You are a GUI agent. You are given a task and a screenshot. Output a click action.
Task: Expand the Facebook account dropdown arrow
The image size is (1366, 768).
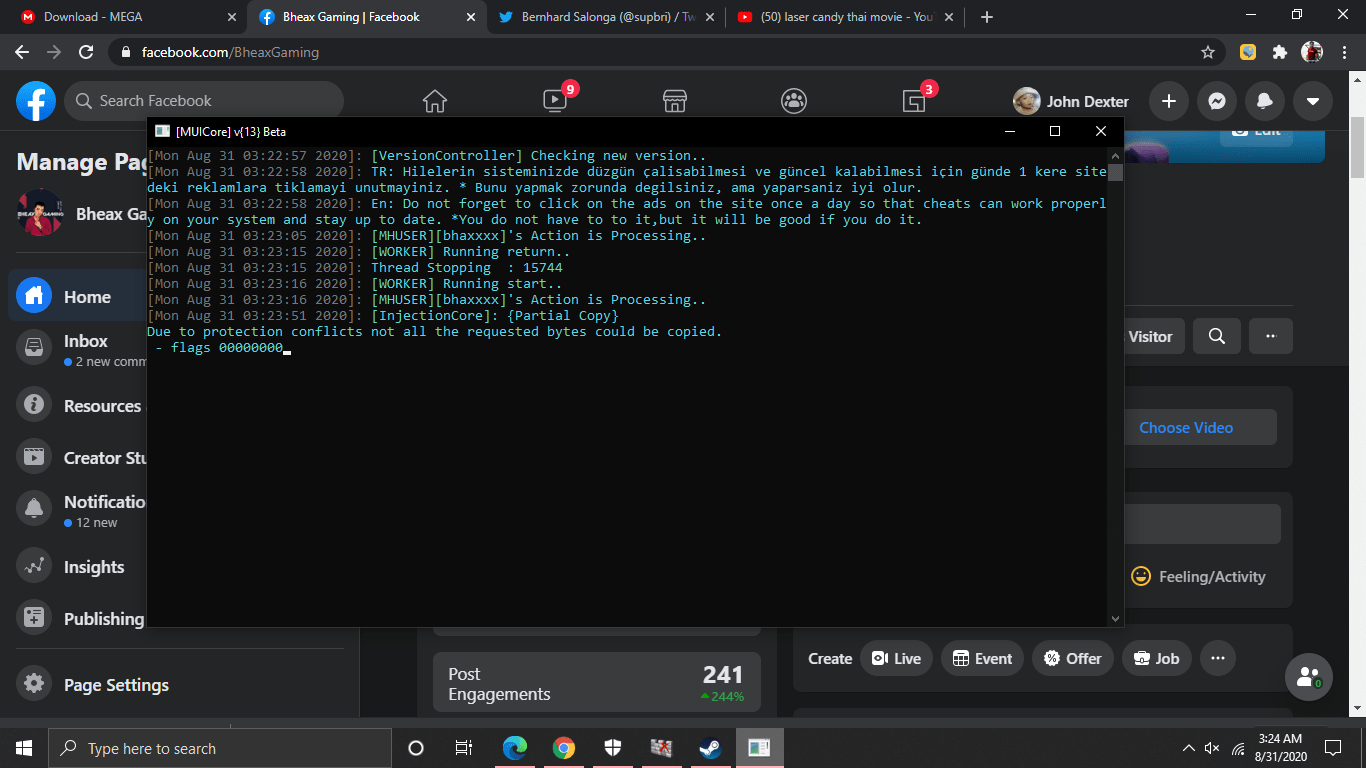[x=1312, y=101]
